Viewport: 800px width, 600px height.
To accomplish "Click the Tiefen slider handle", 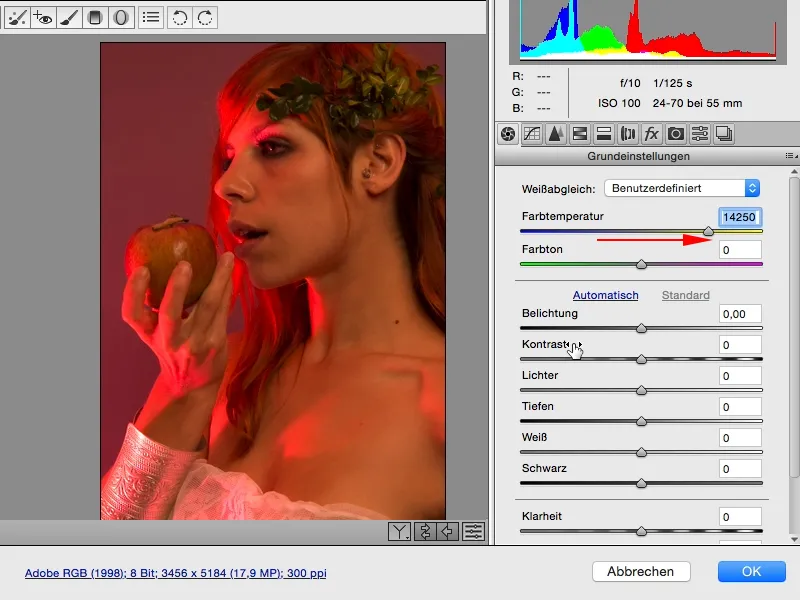I will click(x=641, y=422).
